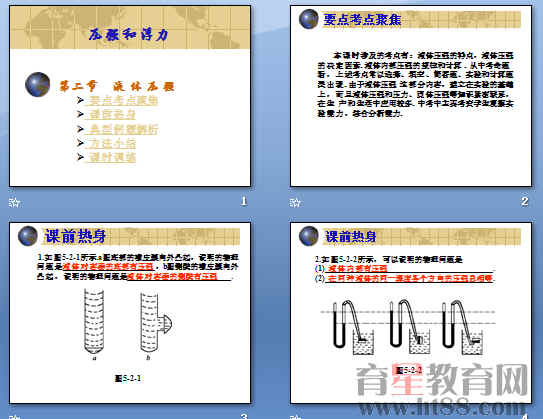Open the 课前热身 link on slide 1
The width and height of the screenshot is (543, 419).
click(x=112, y=115)
